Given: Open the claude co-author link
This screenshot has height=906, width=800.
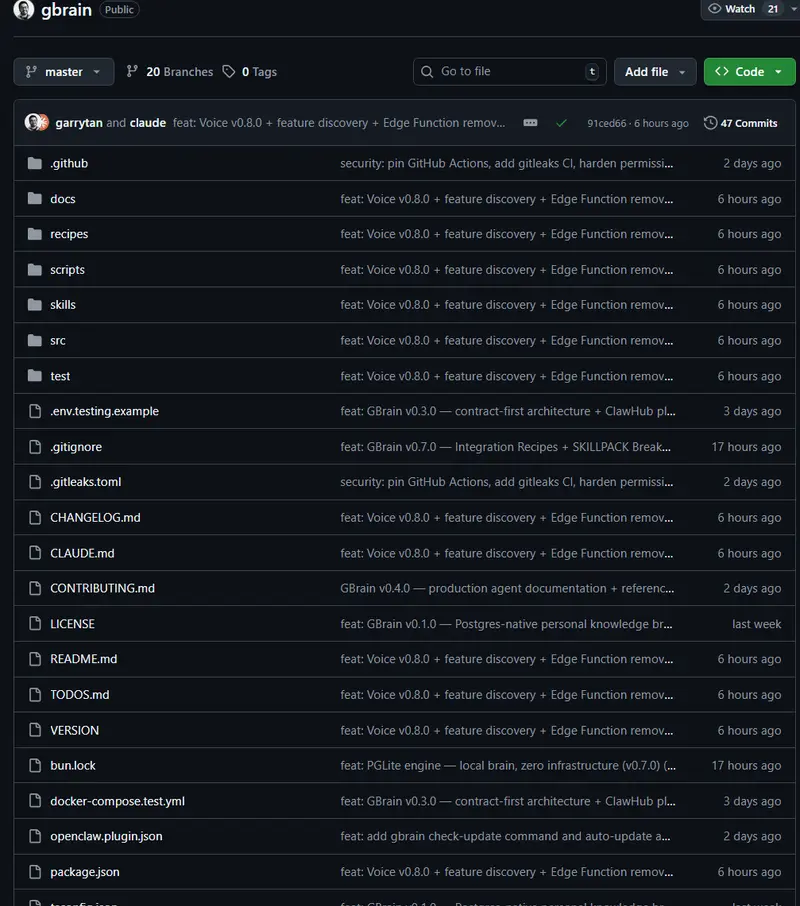Looking at the screenshot, I should pyautogui.click(x=148, y=123).
